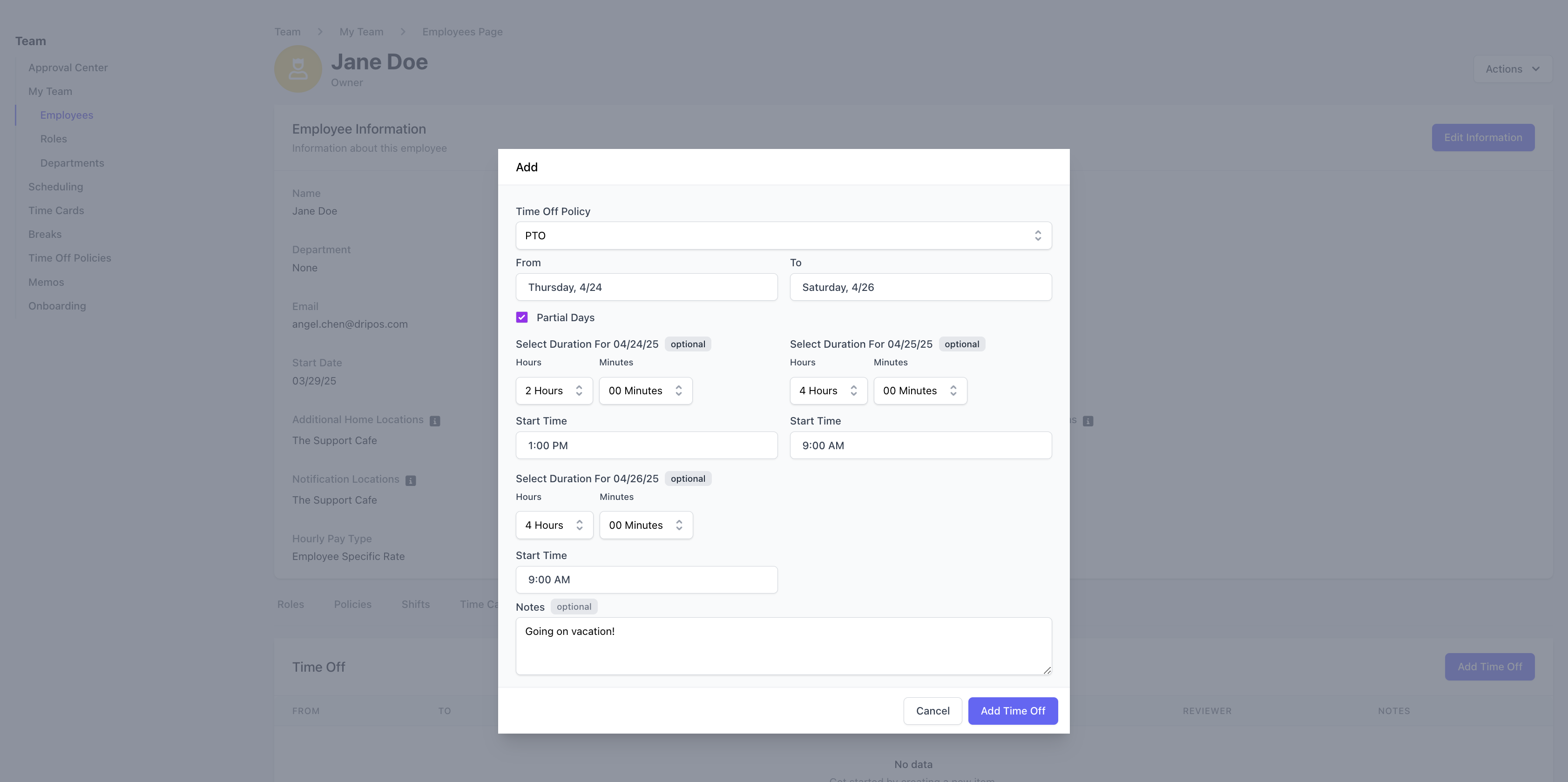
Task: Click breadcrumb chevron after Team
Action: tap(319, 32)
